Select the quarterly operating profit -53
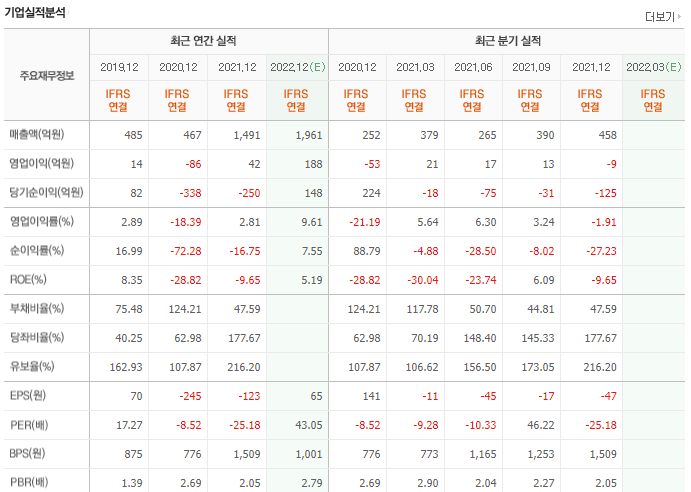 pos(372,164)
